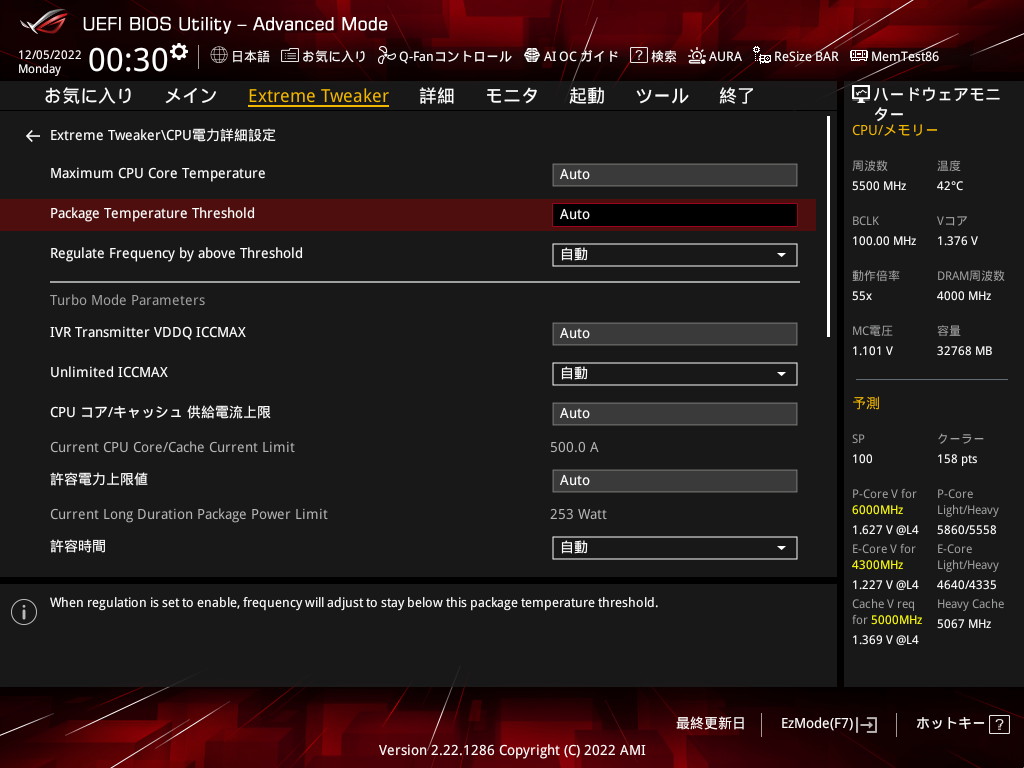Select the Maximum CPU Core Temperature field

point(674,174)
